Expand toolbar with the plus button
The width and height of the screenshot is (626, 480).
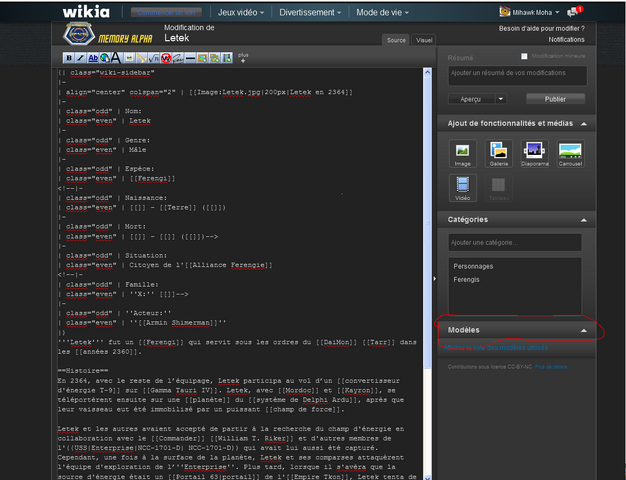(243, 58)
